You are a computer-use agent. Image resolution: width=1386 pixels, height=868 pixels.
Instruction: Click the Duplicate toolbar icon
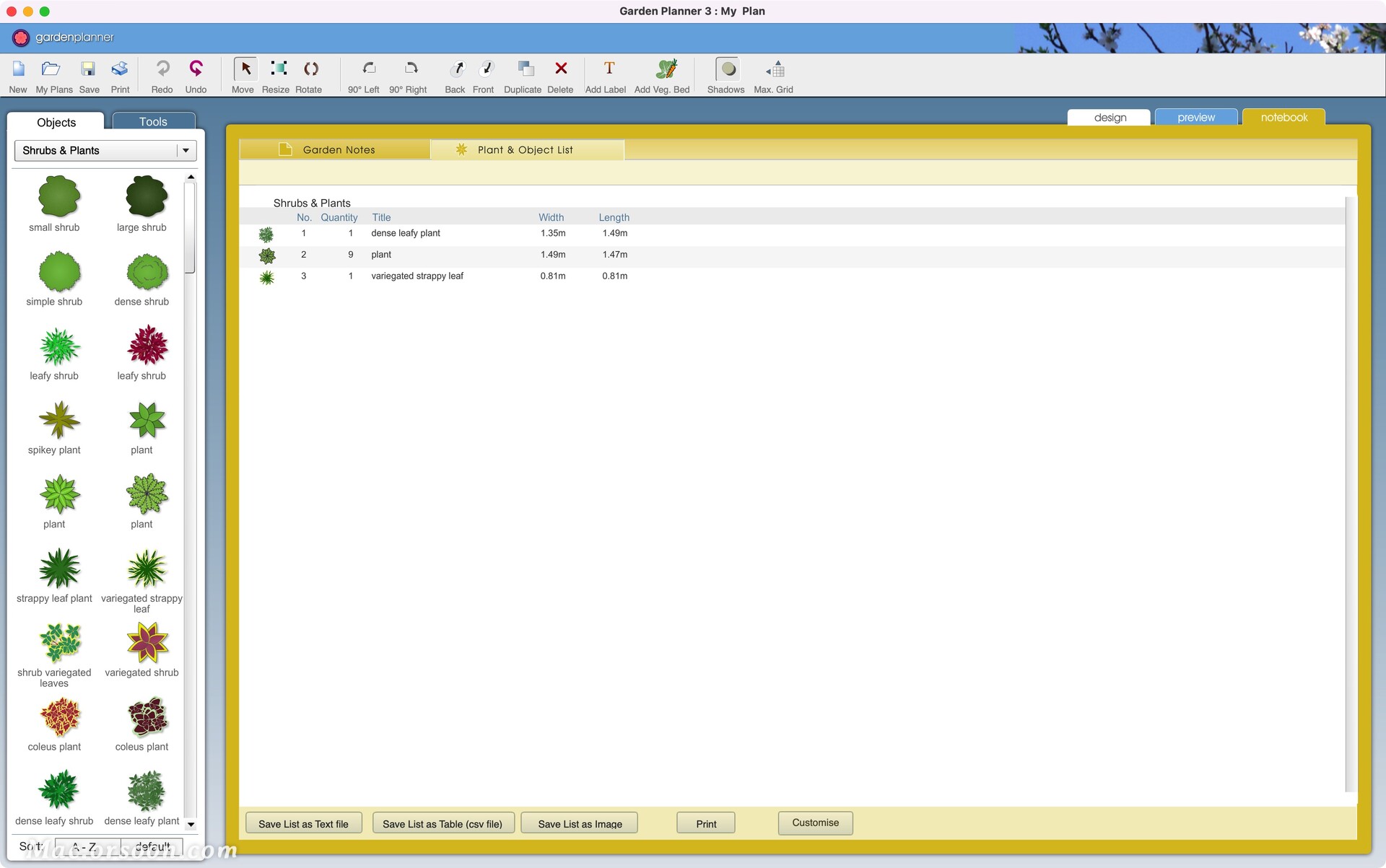[525, 69]
